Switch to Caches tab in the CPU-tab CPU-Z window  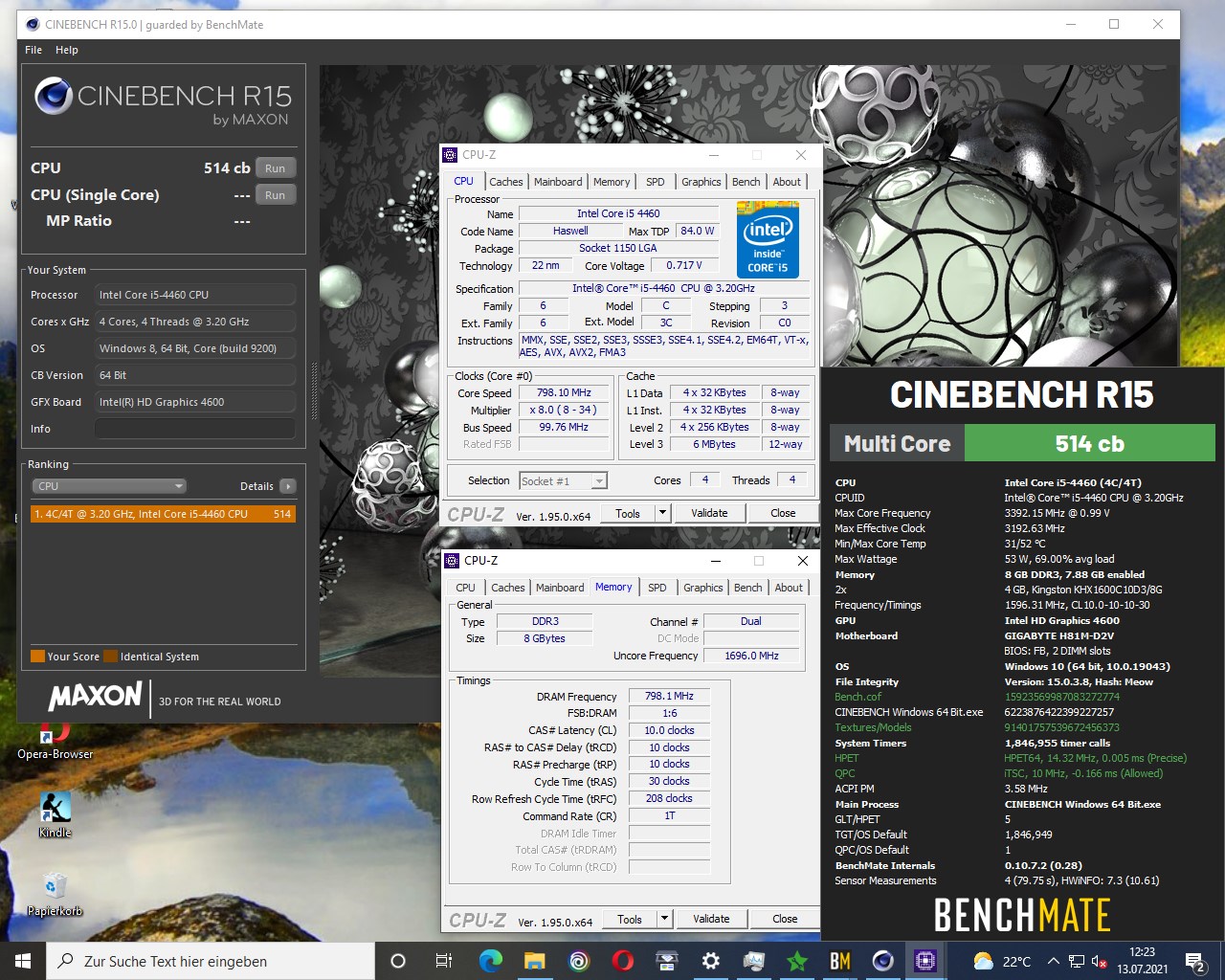coord(506,182)
